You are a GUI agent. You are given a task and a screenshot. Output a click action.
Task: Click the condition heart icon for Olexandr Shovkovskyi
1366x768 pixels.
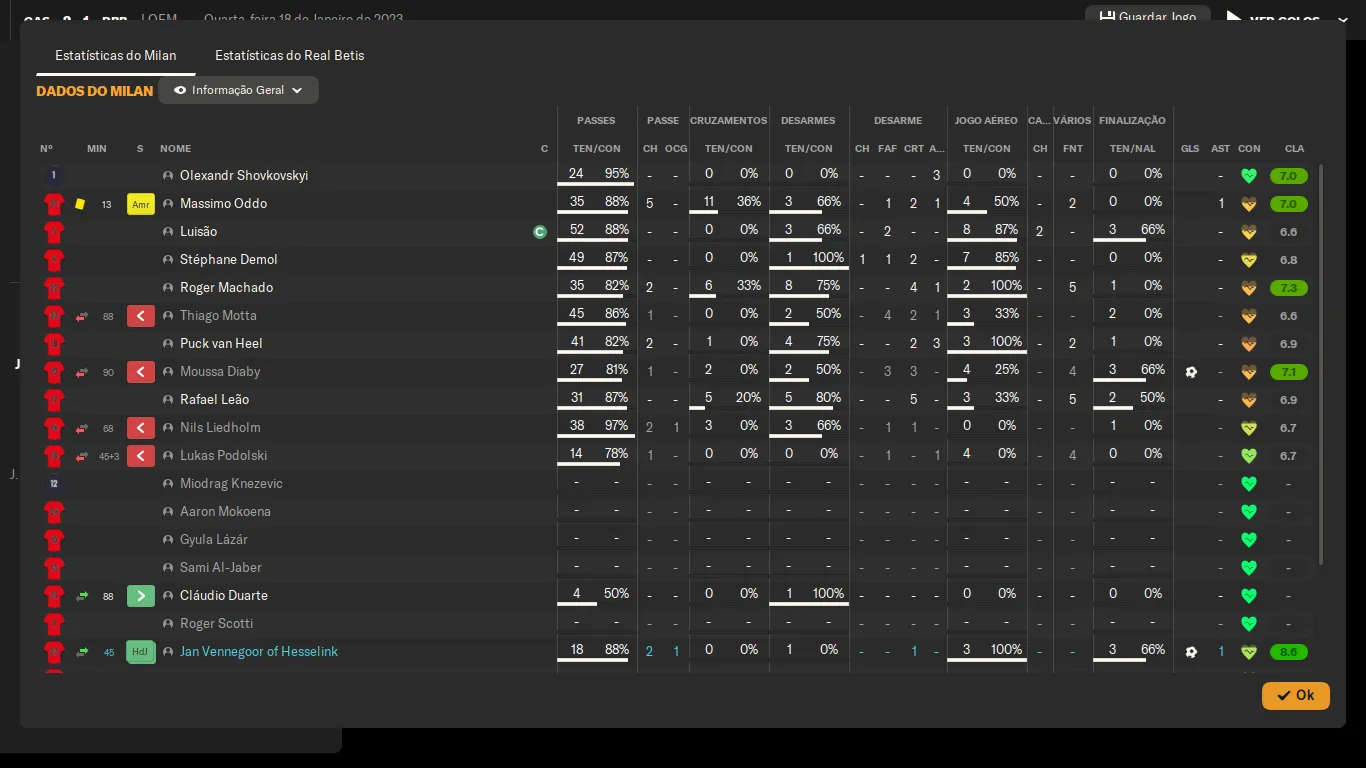click(1248, 176)
